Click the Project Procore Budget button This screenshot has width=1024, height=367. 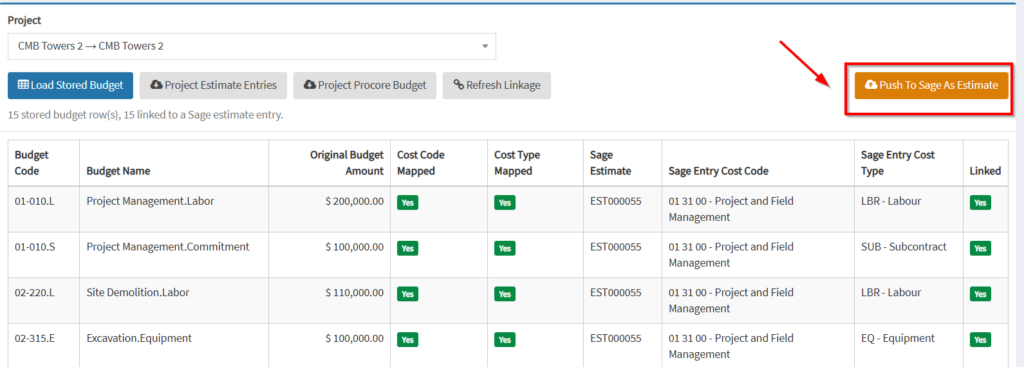pos(364,86)
